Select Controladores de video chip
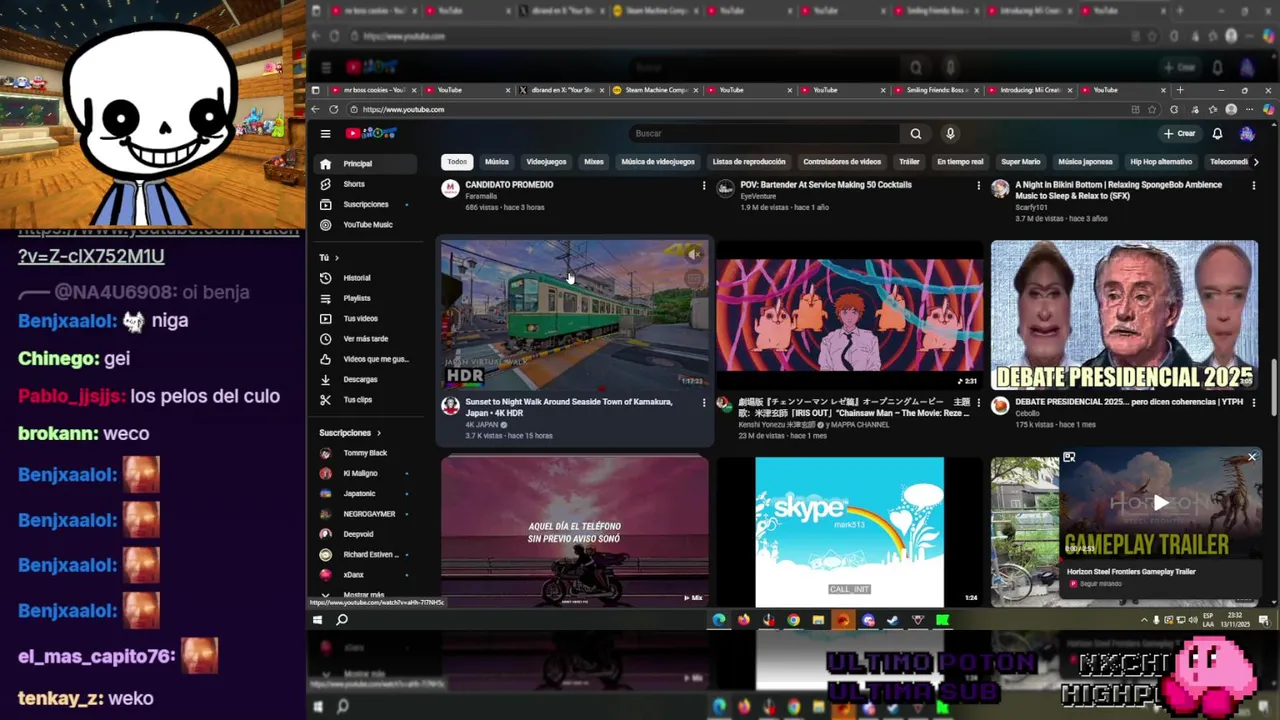Viewport: 1280px width, 720px height. point(842,161)
